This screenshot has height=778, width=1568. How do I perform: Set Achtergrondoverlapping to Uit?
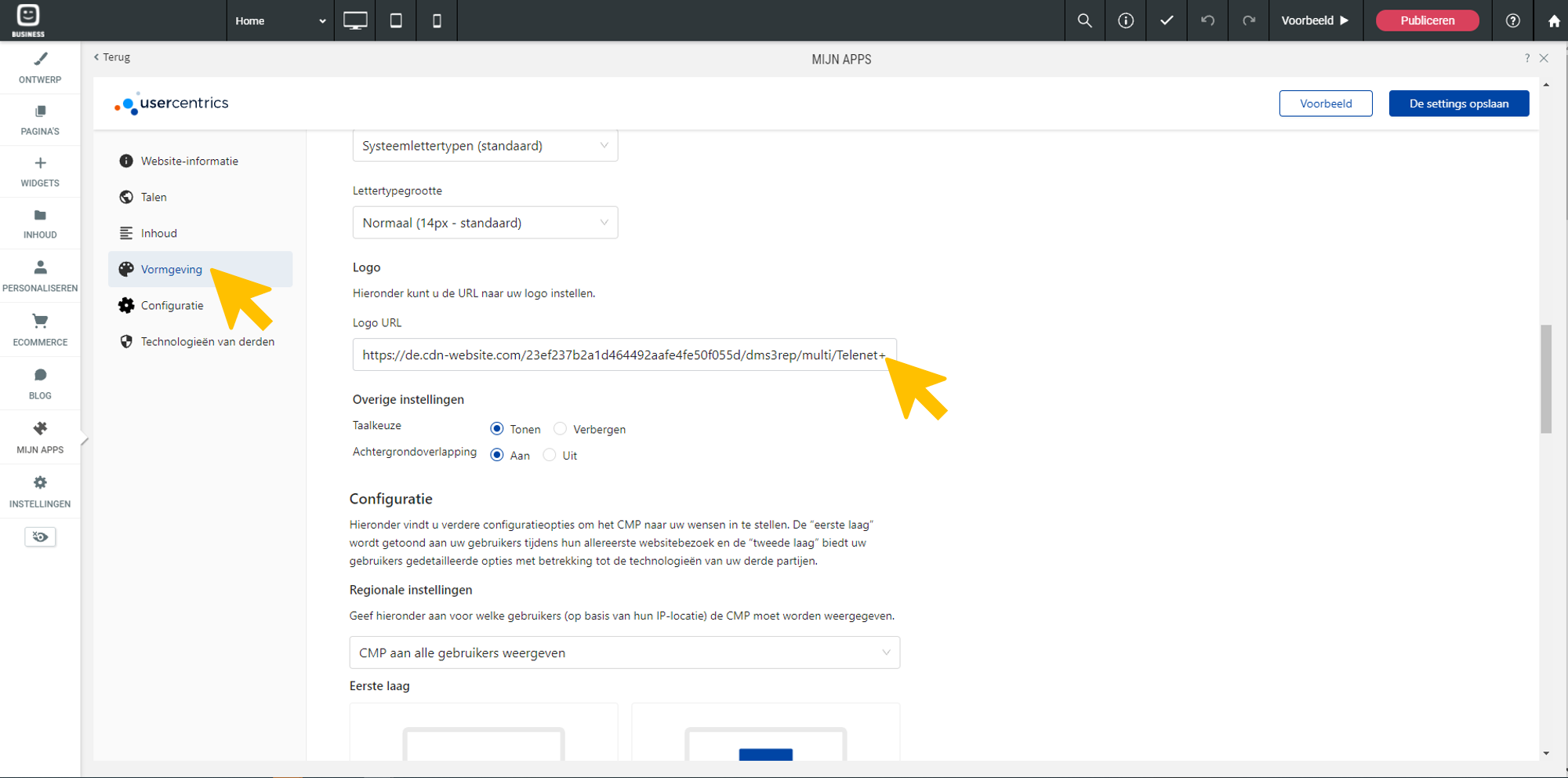[550, 456]
